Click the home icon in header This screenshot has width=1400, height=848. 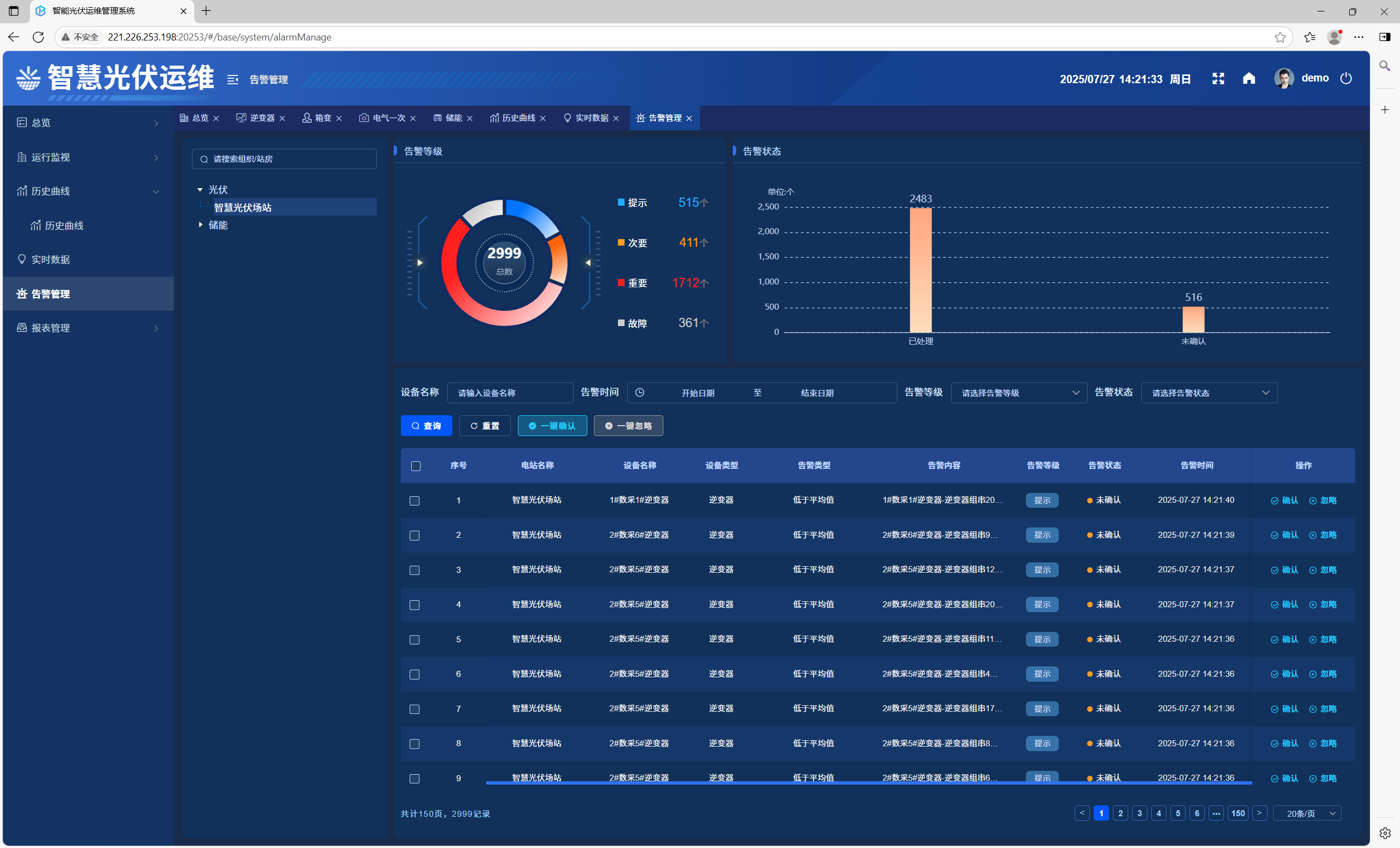[x=1249, y=78]
